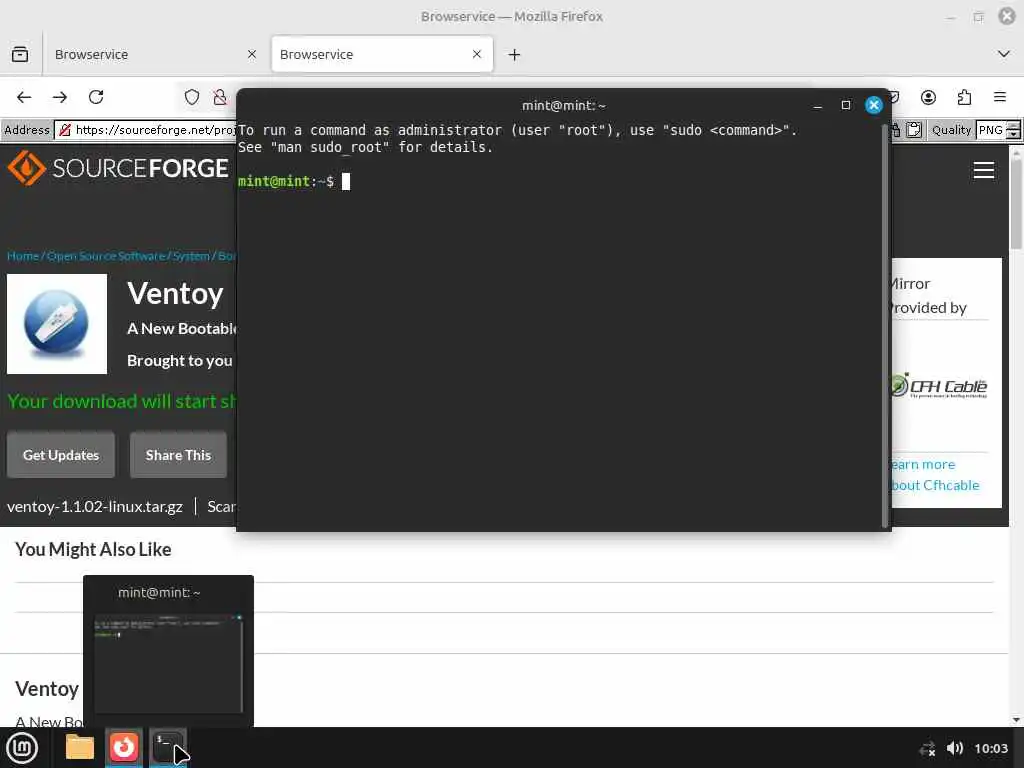Open the taskbar clock showing 10:03
1024x768 pixels.
click(991, 748)
